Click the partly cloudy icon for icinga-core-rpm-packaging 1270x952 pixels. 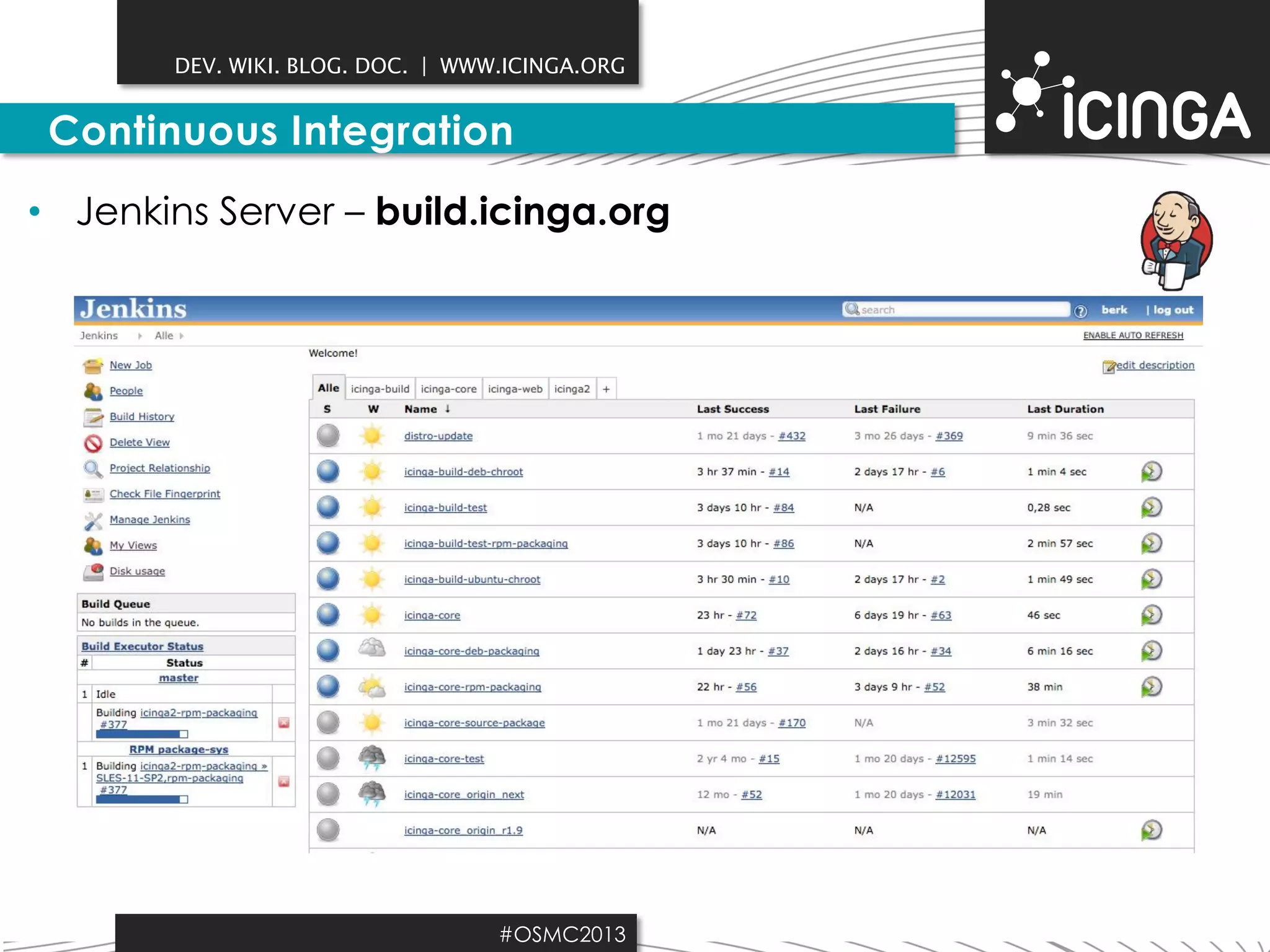[x=372, y=687]
